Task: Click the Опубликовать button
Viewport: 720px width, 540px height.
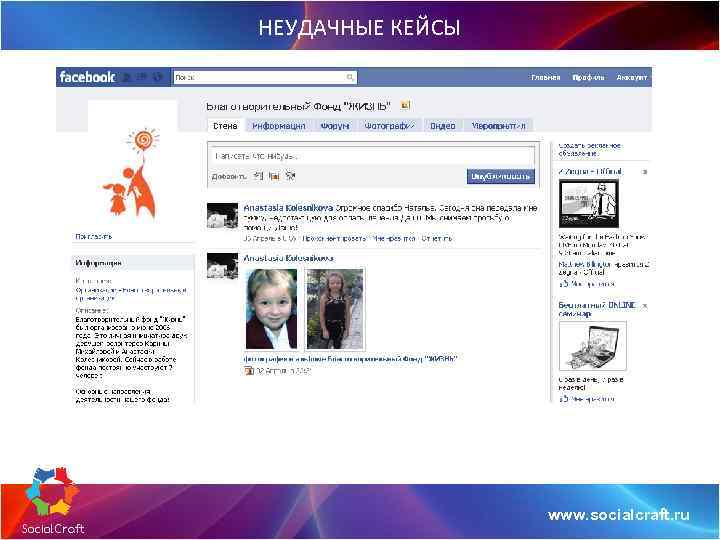Action: [x=501, y=176]
